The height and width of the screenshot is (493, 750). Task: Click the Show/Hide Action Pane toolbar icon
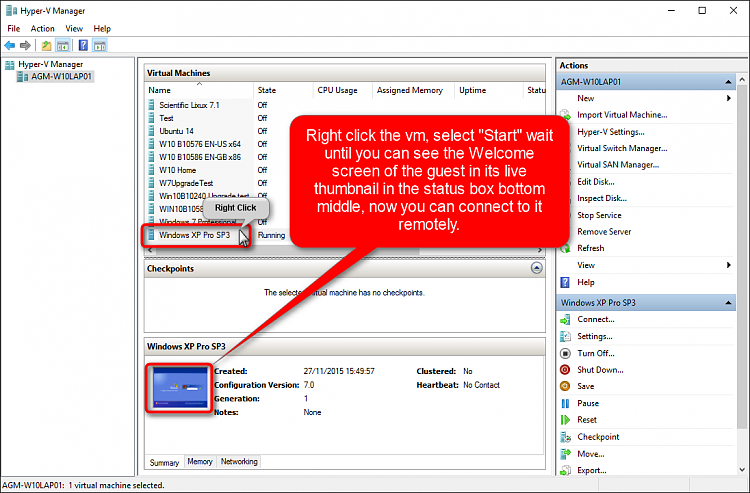click(x=99, y=45)
